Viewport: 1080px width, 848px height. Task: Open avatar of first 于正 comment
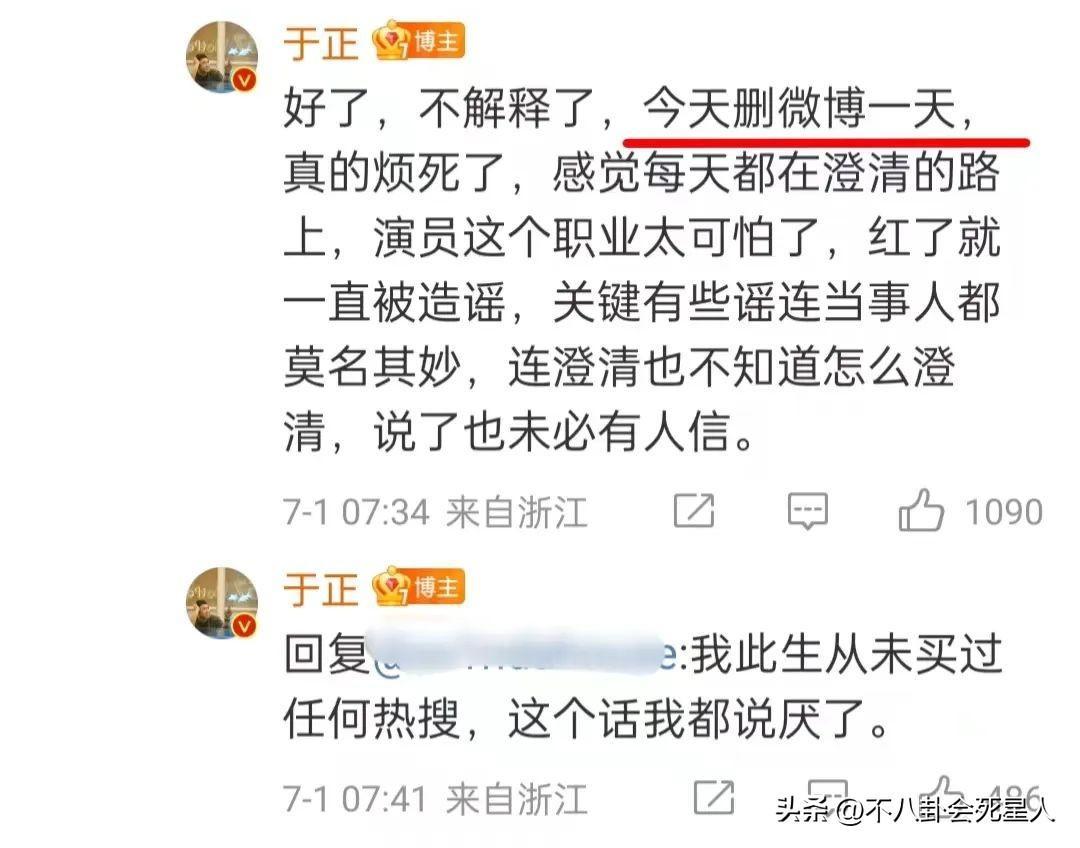point(222,56)
